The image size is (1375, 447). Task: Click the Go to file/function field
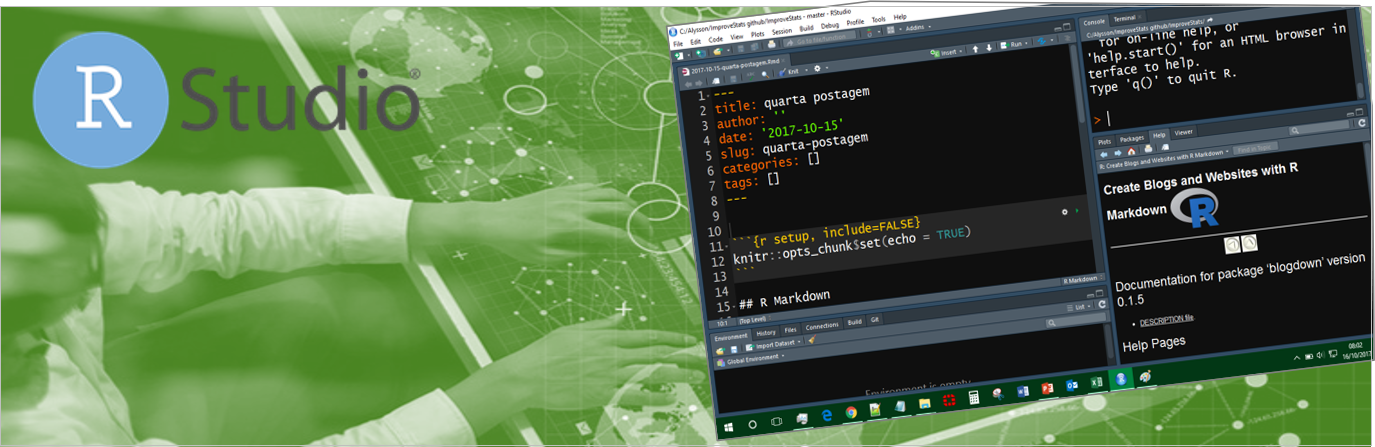819,39
